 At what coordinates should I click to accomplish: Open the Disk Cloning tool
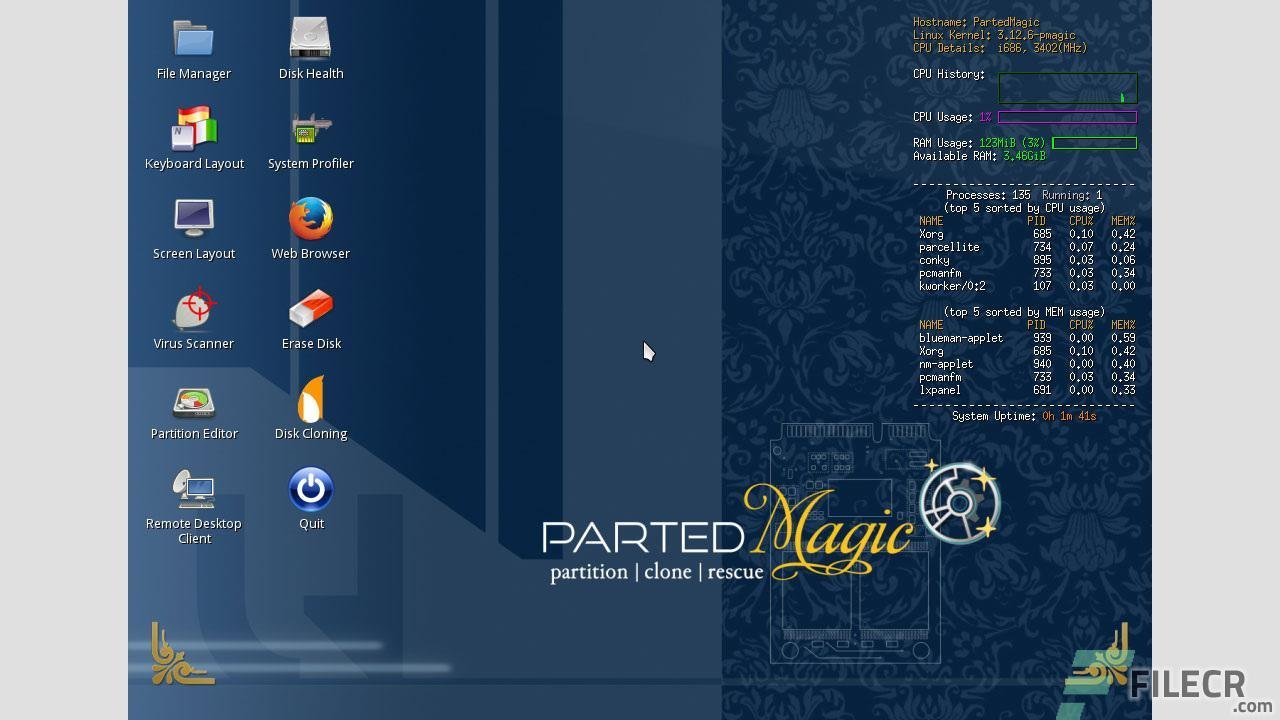(310, 398)
